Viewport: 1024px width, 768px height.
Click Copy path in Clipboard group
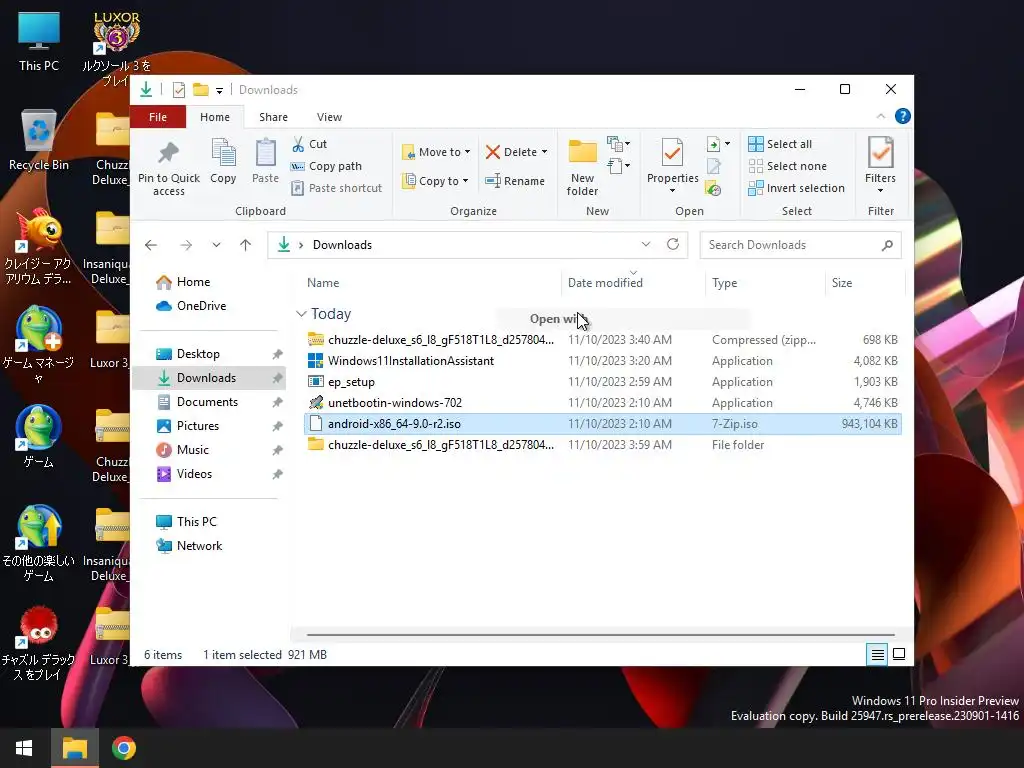[x=327, y=166]
